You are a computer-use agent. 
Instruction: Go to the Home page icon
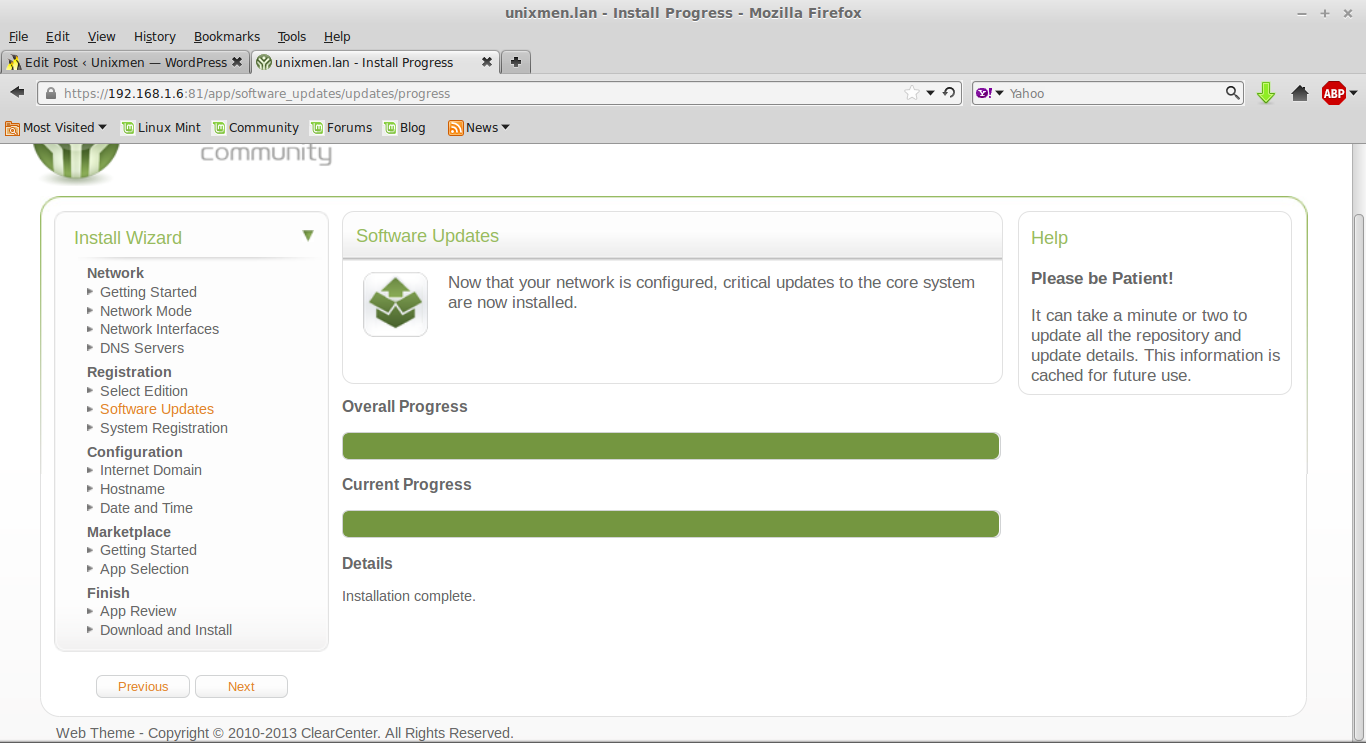(x=1300, y=93)
